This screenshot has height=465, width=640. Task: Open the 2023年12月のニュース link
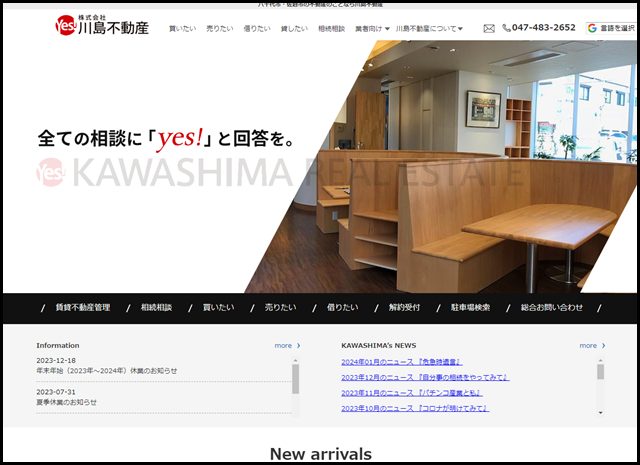pos(425,377)
